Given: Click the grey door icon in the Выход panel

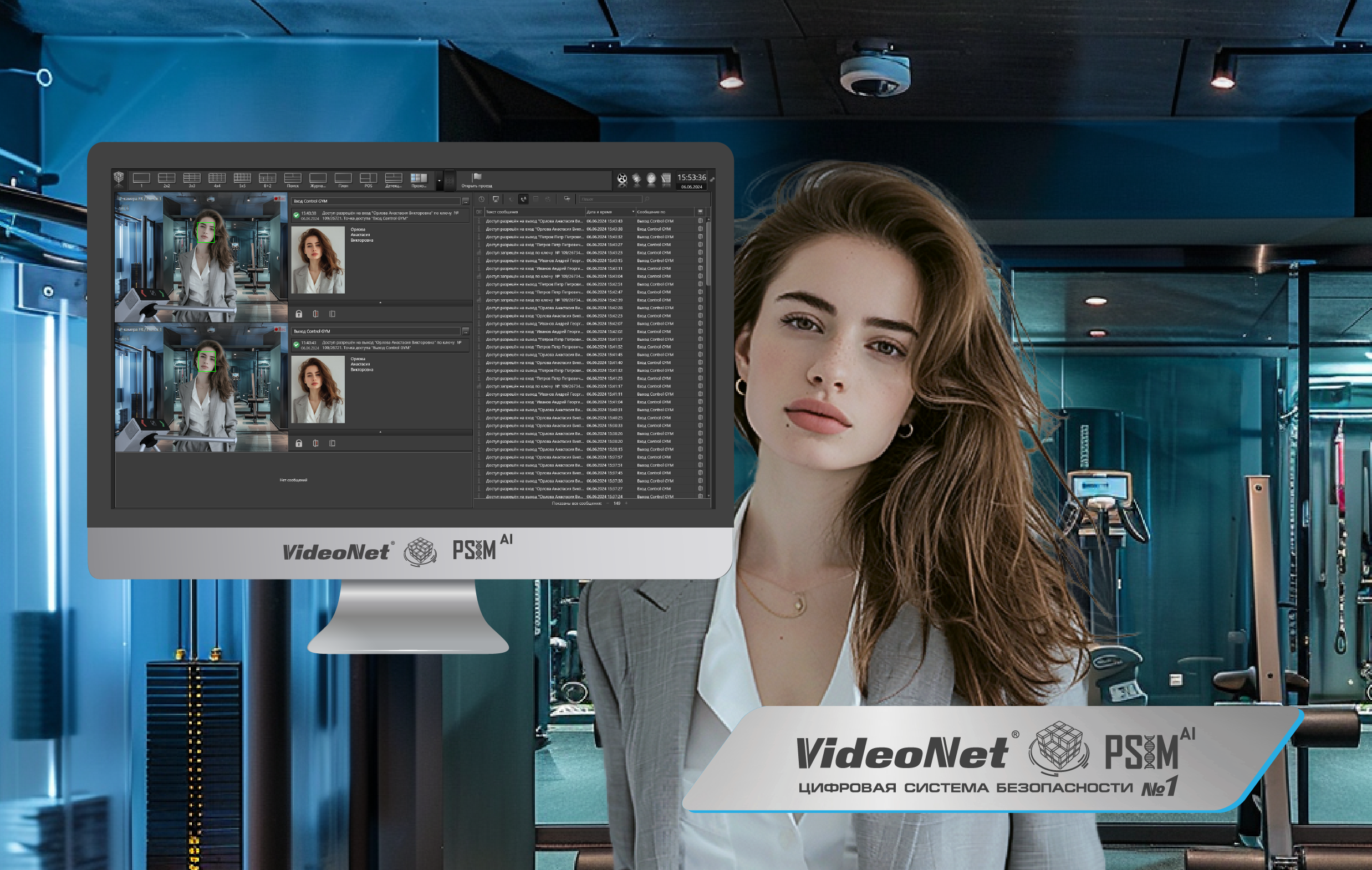Looking at the screenshot, I should tap(332, 443).
